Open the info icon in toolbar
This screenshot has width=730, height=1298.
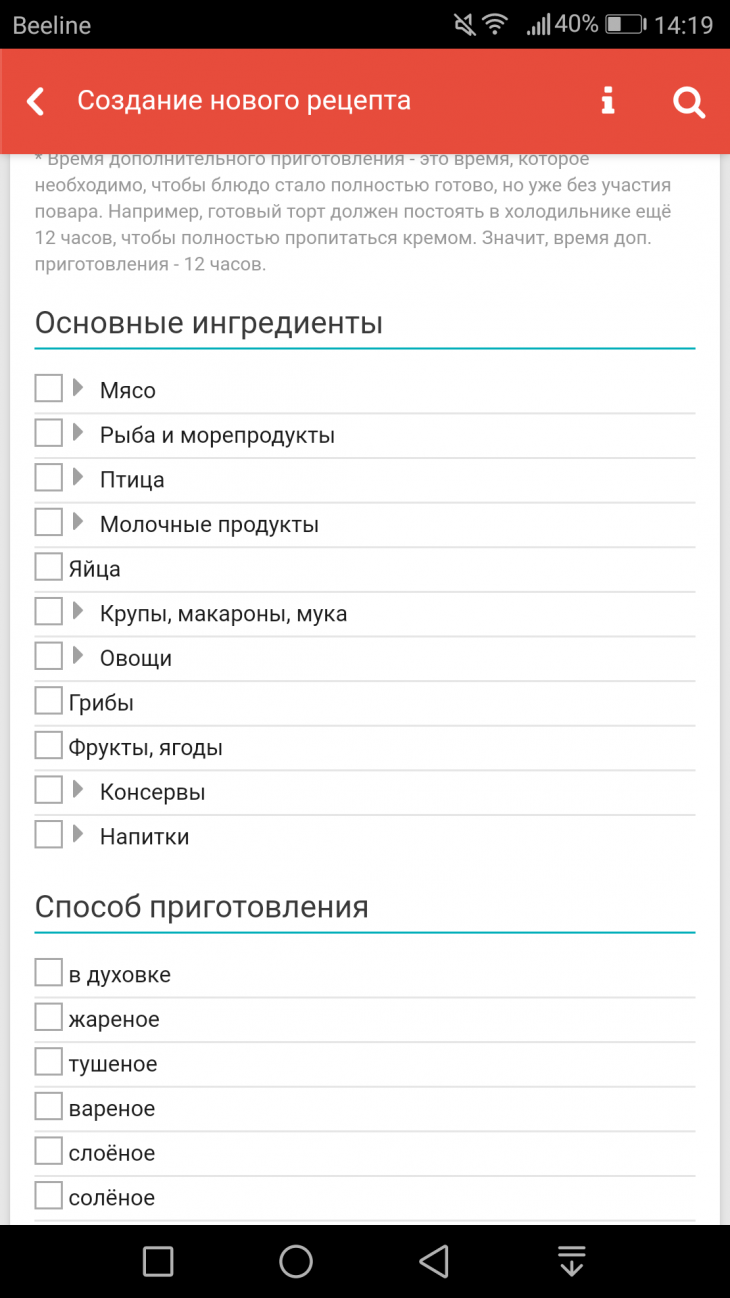(607, 101)
